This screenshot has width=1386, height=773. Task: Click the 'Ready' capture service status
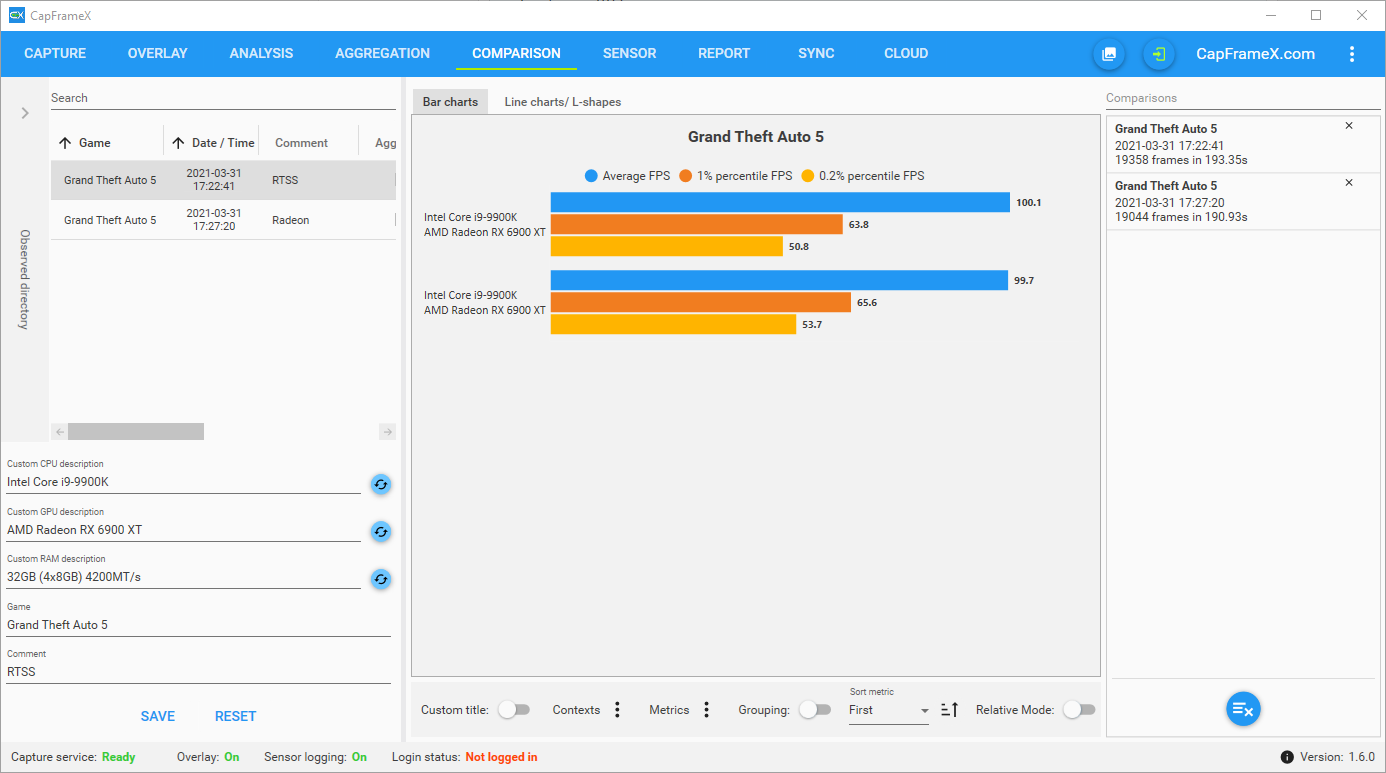118,757
